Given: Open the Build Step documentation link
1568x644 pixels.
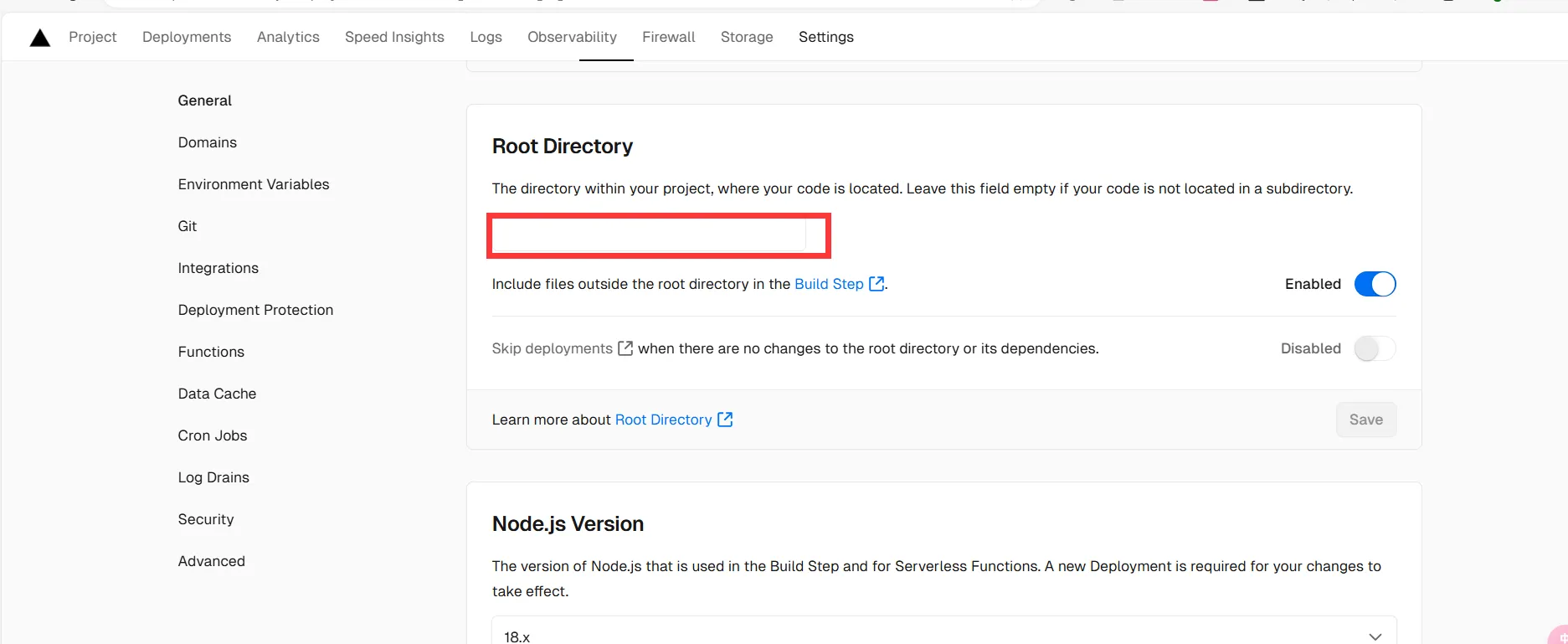Looking at the screenshot, I should tap(828, 284).
